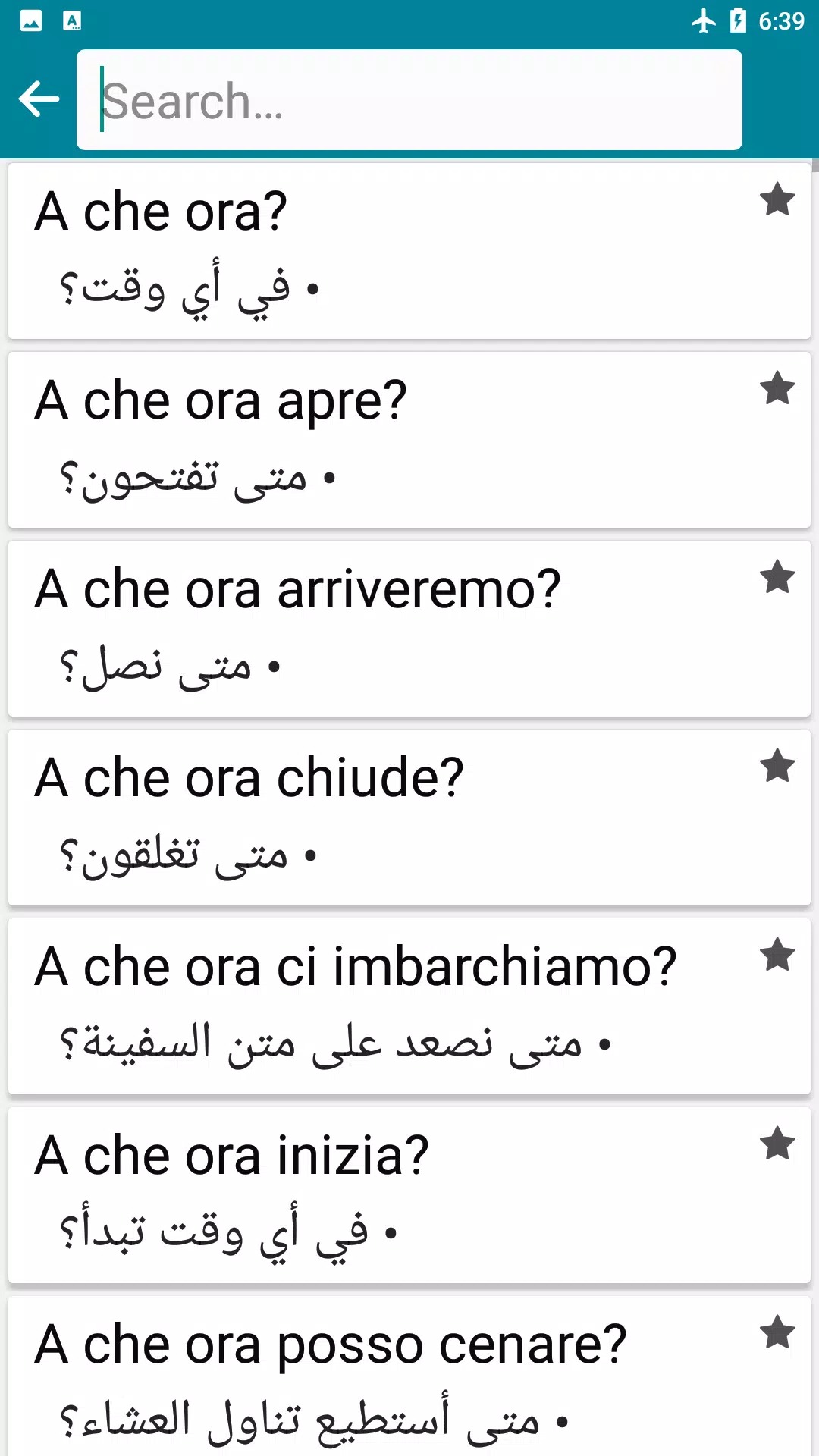Tap the back arrow icon
The image size is (819, 1456).
click(x=39, y=99)
